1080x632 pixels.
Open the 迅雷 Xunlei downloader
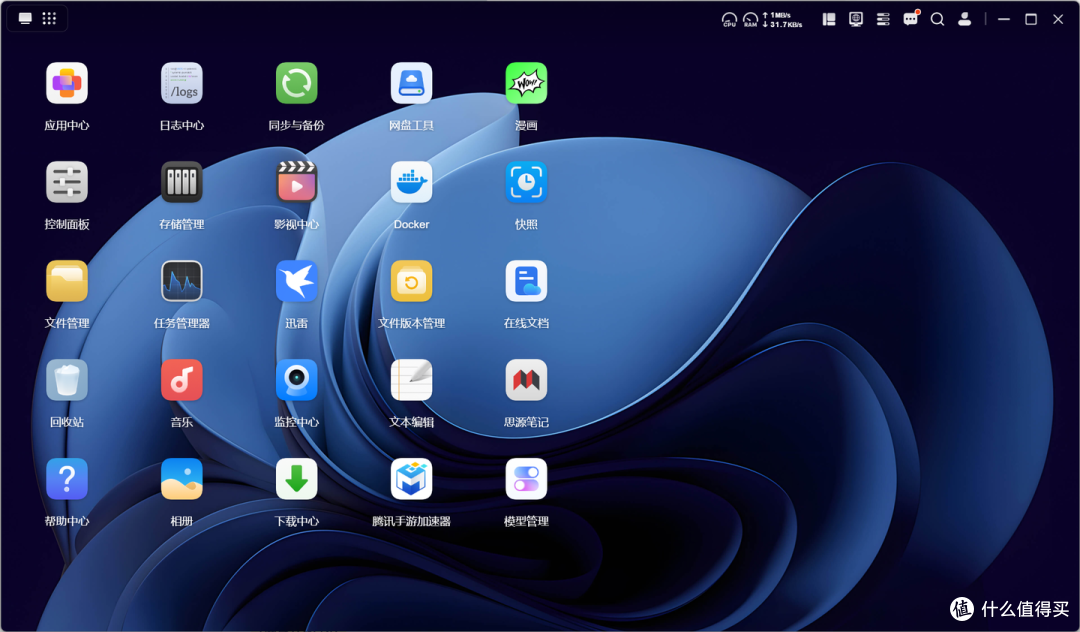tap(297, 281)
